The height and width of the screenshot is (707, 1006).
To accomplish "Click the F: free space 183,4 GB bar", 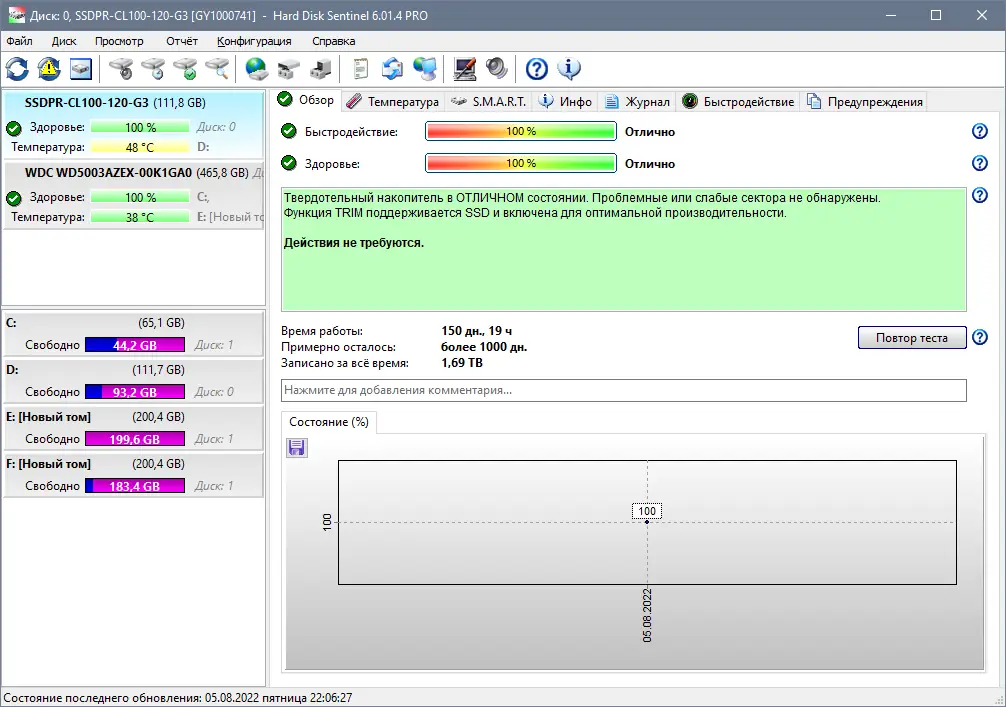I will pos(135,486).
